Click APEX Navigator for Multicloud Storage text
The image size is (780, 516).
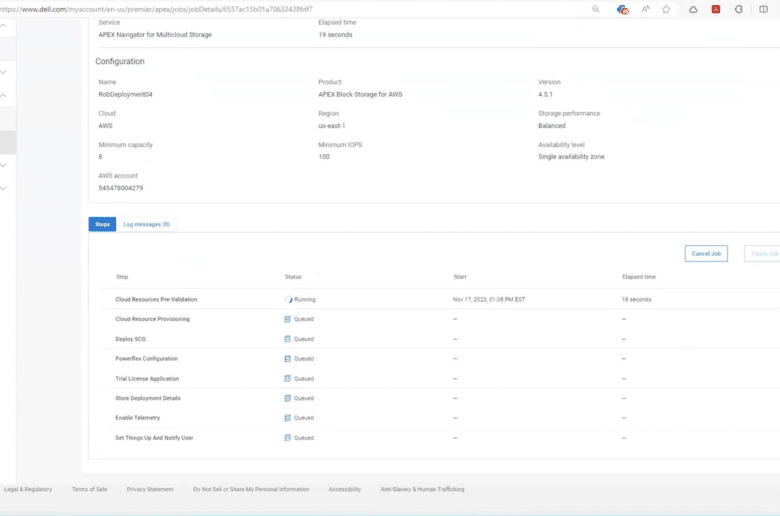155,35
